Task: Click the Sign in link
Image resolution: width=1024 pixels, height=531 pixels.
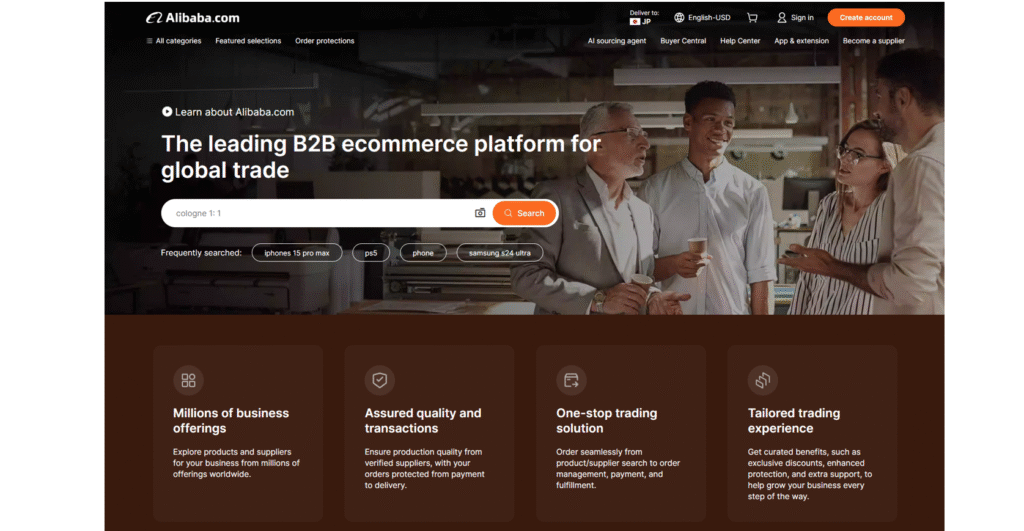Action: click(x=796, y=17)
